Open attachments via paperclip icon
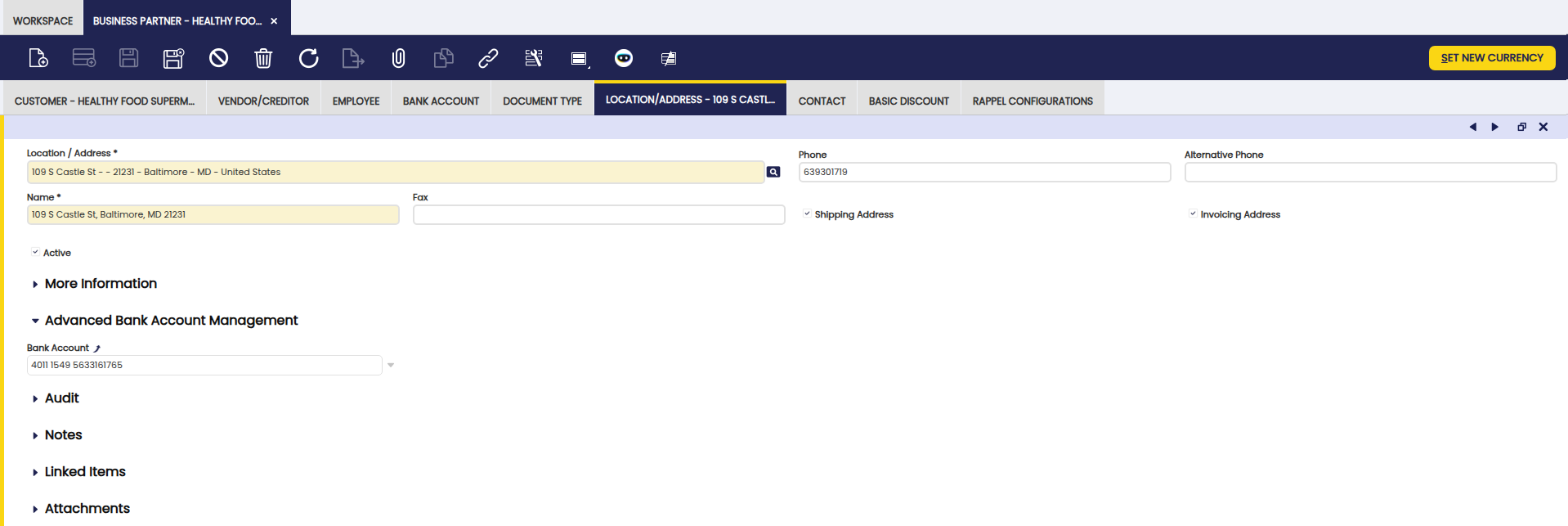 coord(398,58)
